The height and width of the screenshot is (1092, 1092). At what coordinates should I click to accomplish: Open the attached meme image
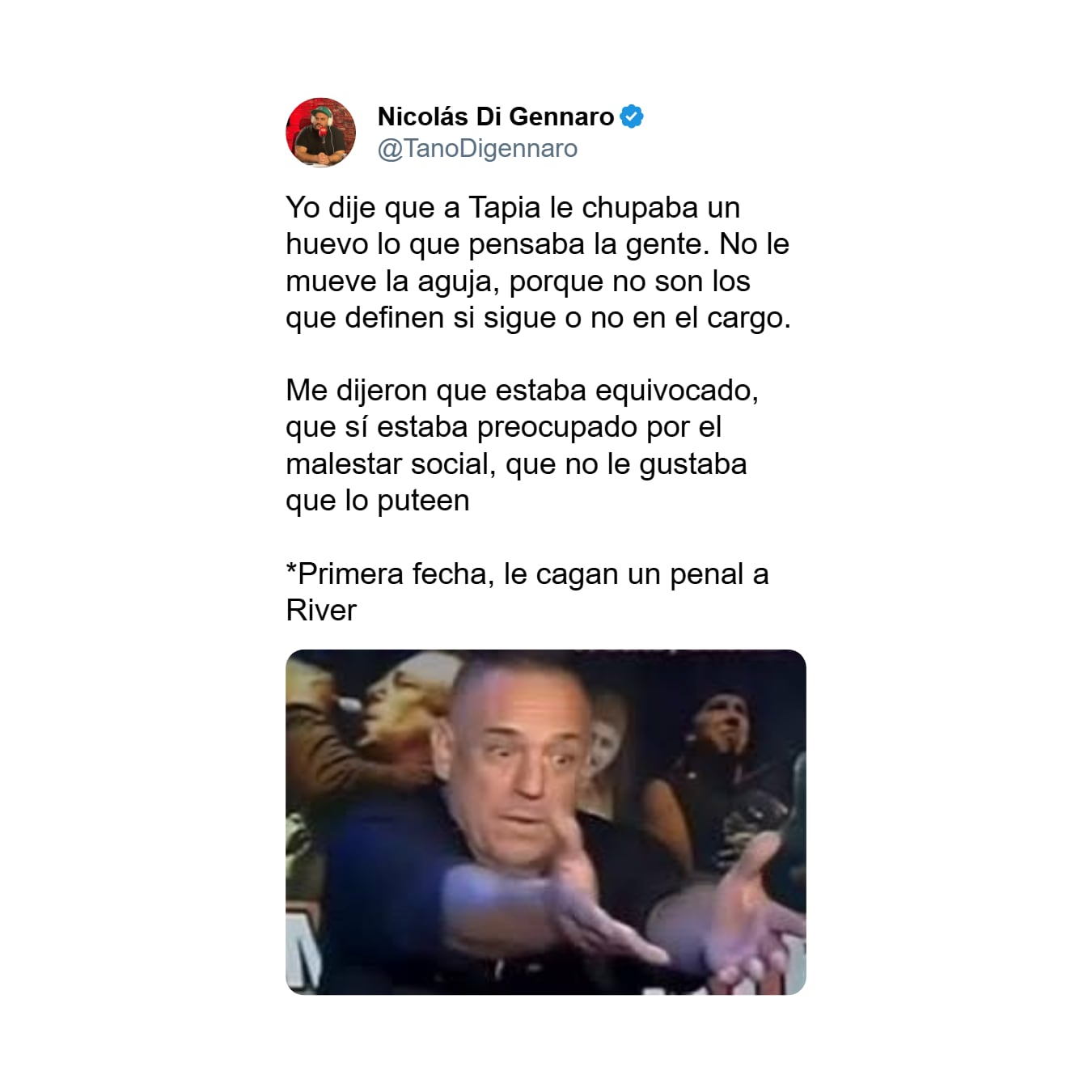coord(546,822)
